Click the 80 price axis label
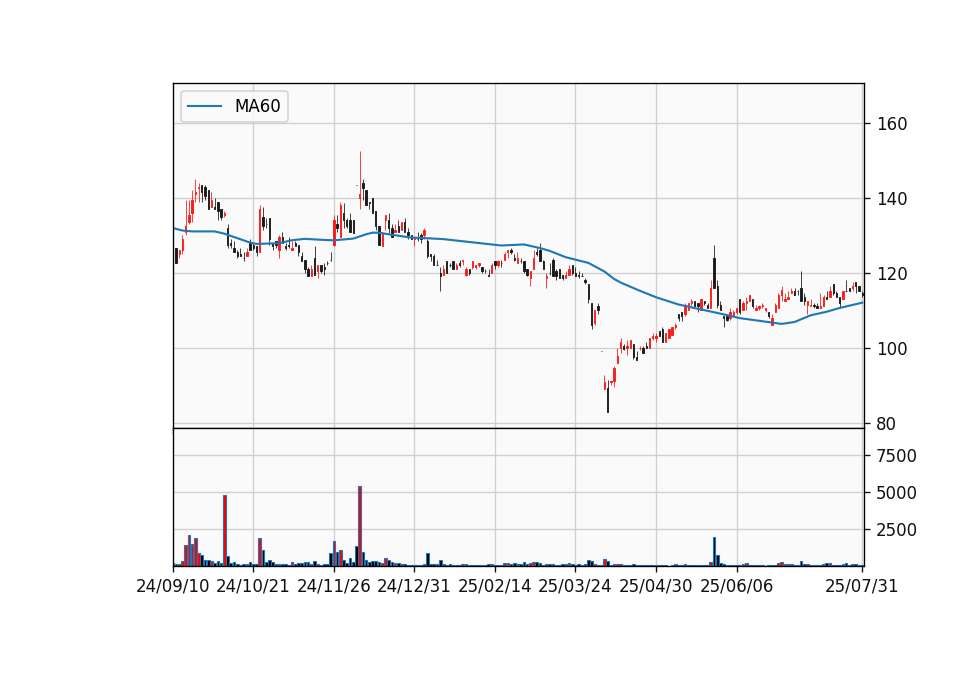The image size is (960, 690). click(x=886, y=424)
